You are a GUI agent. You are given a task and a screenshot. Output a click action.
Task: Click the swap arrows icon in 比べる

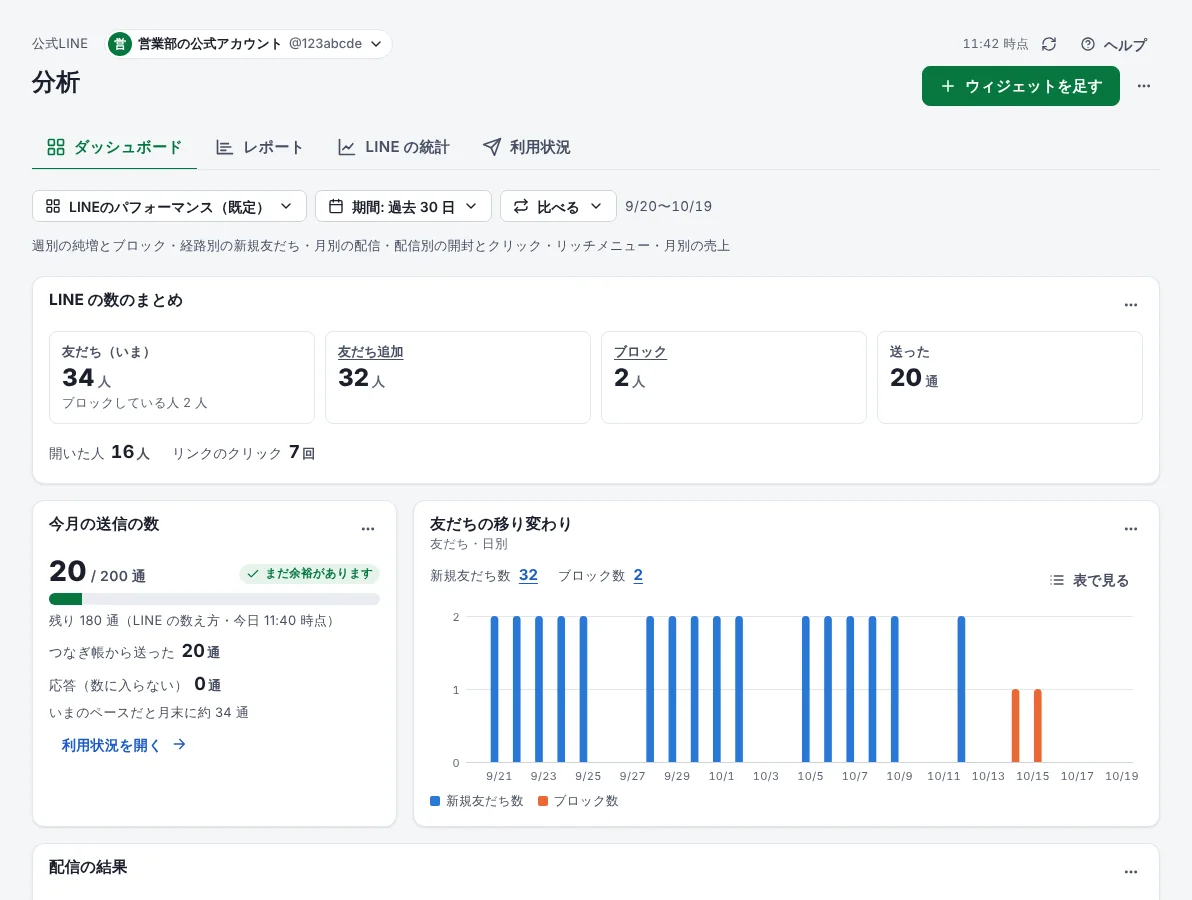click(521, 206)
